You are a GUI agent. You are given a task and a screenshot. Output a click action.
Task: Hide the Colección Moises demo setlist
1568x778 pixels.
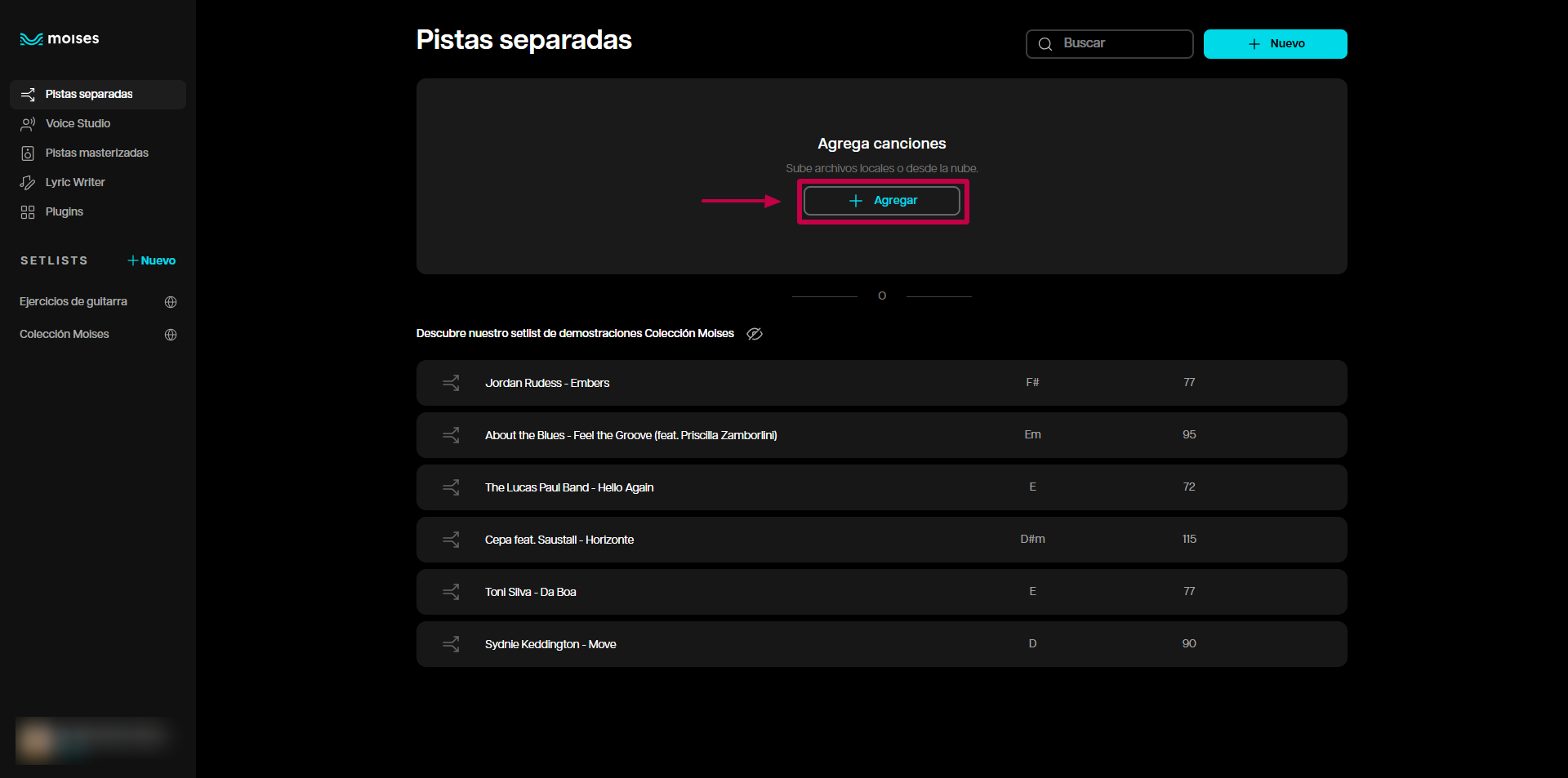coord(755,334)
